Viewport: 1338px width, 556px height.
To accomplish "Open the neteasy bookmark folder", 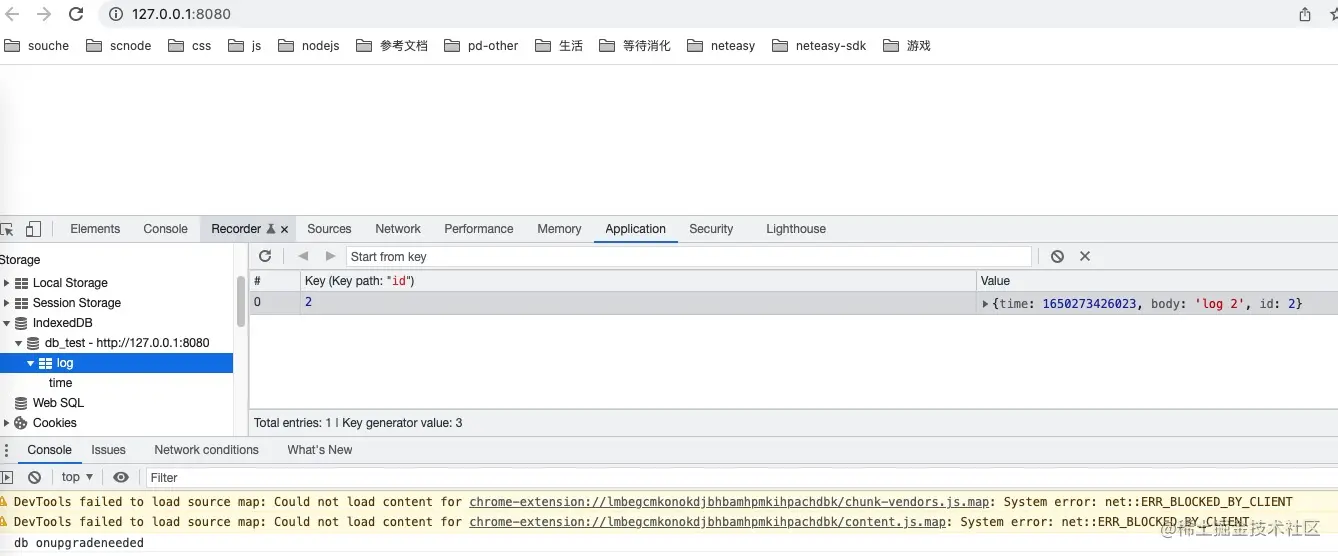I will [721, 46].
